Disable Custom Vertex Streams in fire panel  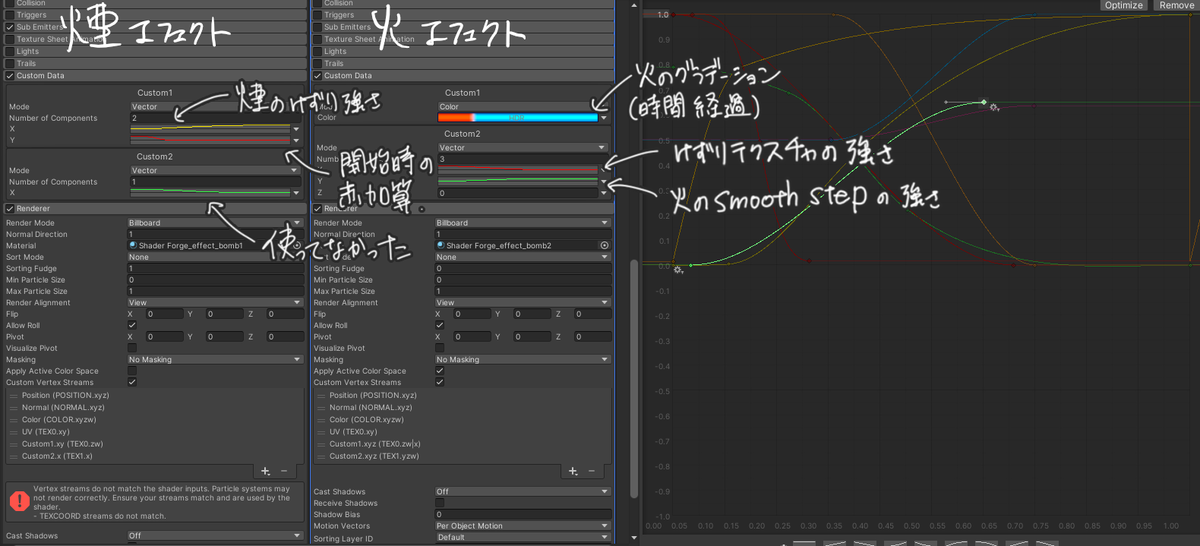pyautogui.click(x=439, y=382)
